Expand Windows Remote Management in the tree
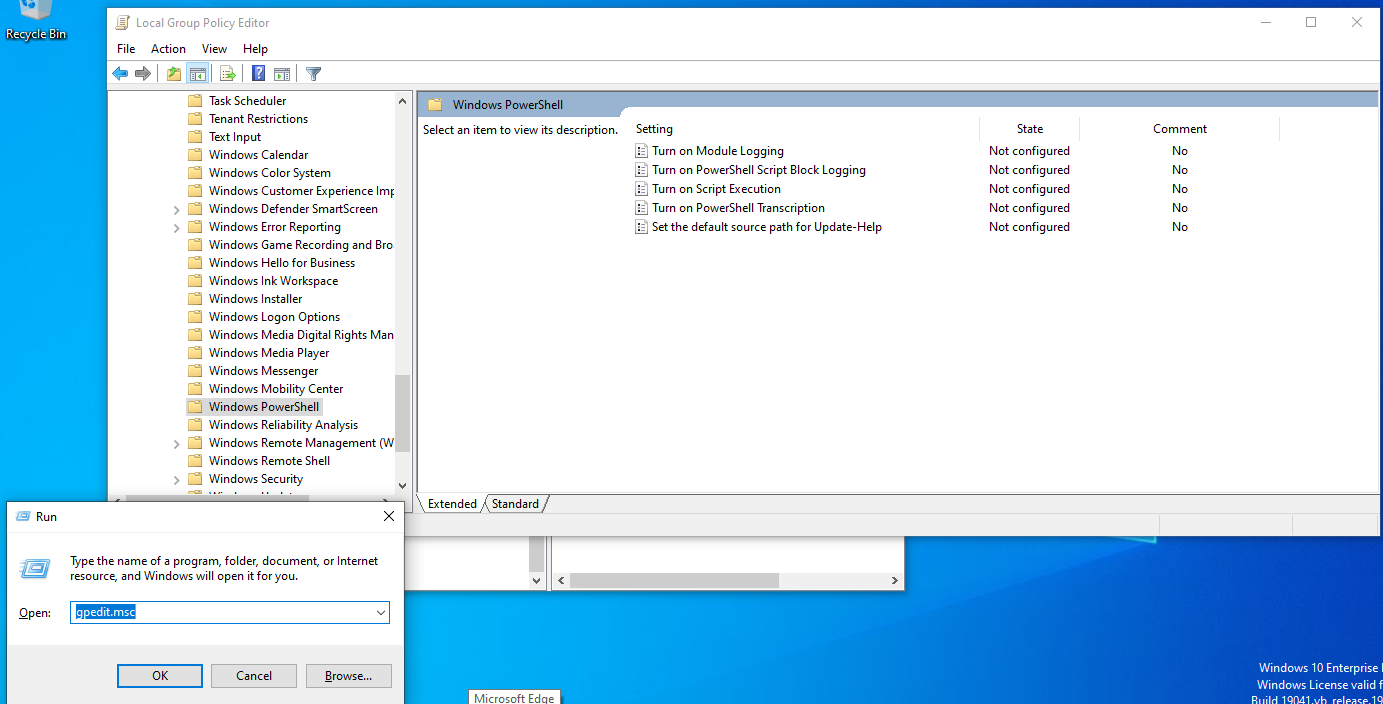 click(x=176, y=442)
